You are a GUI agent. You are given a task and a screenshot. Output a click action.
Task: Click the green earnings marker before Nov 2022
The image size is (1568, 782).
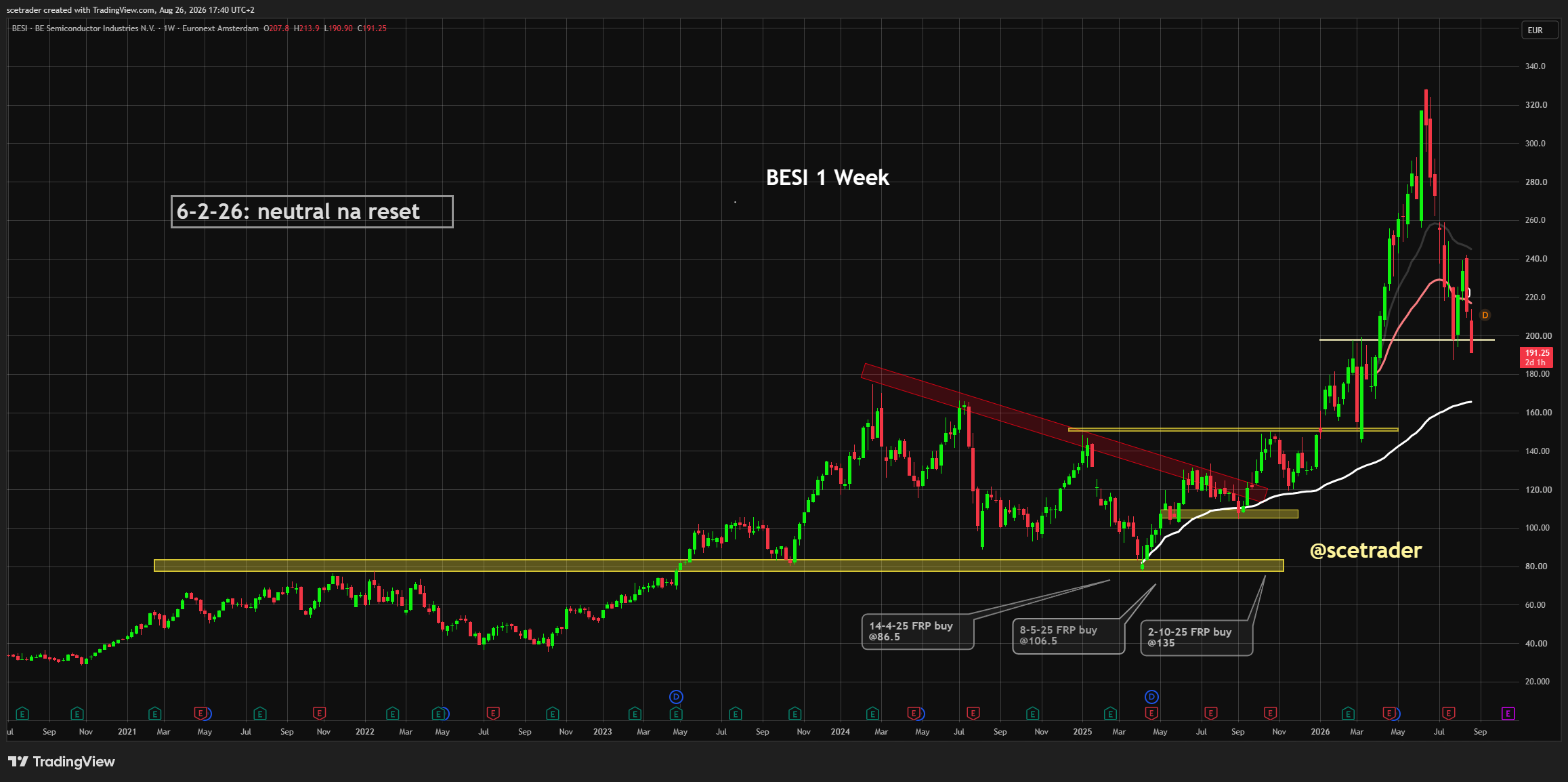click(x=553, y=714)
